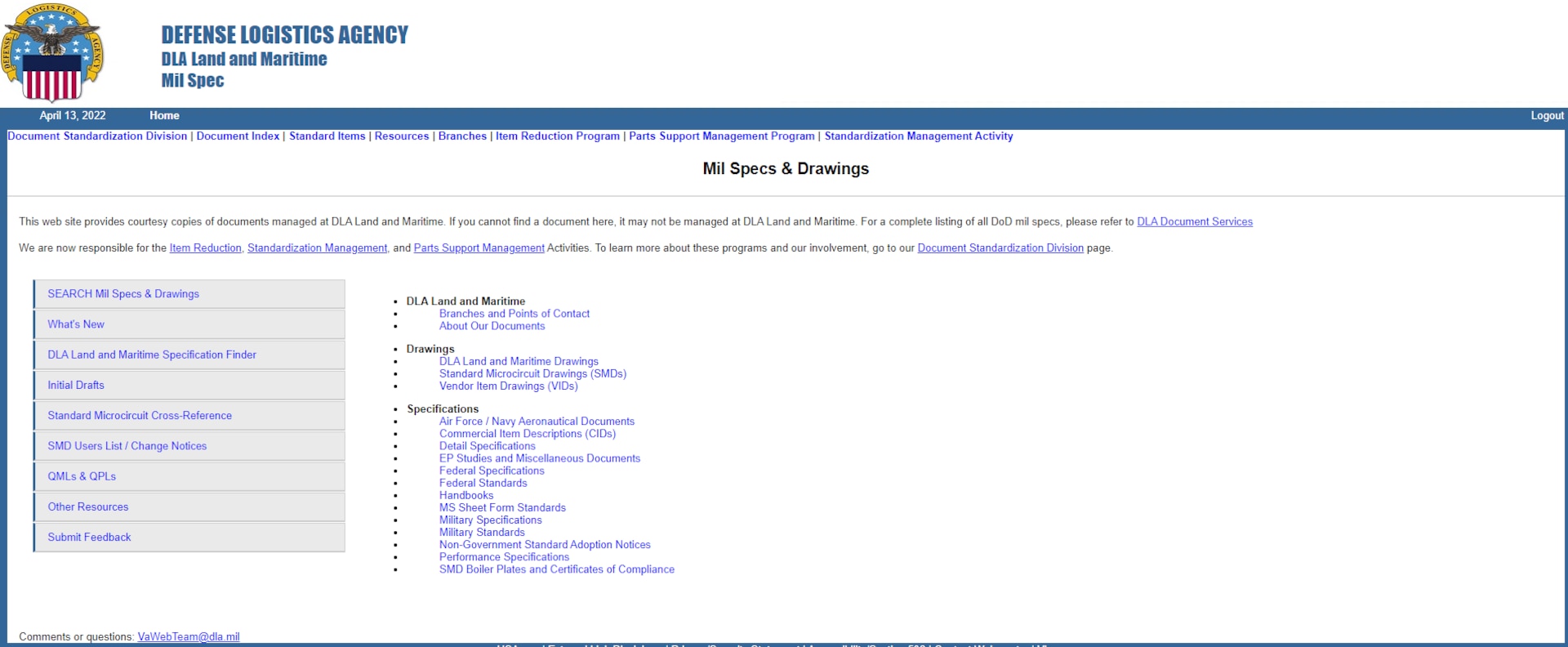Click SEARCH Mil Specs & Drawings button
The width and height of the screenshot is (1568, 647).
[189, 294]
